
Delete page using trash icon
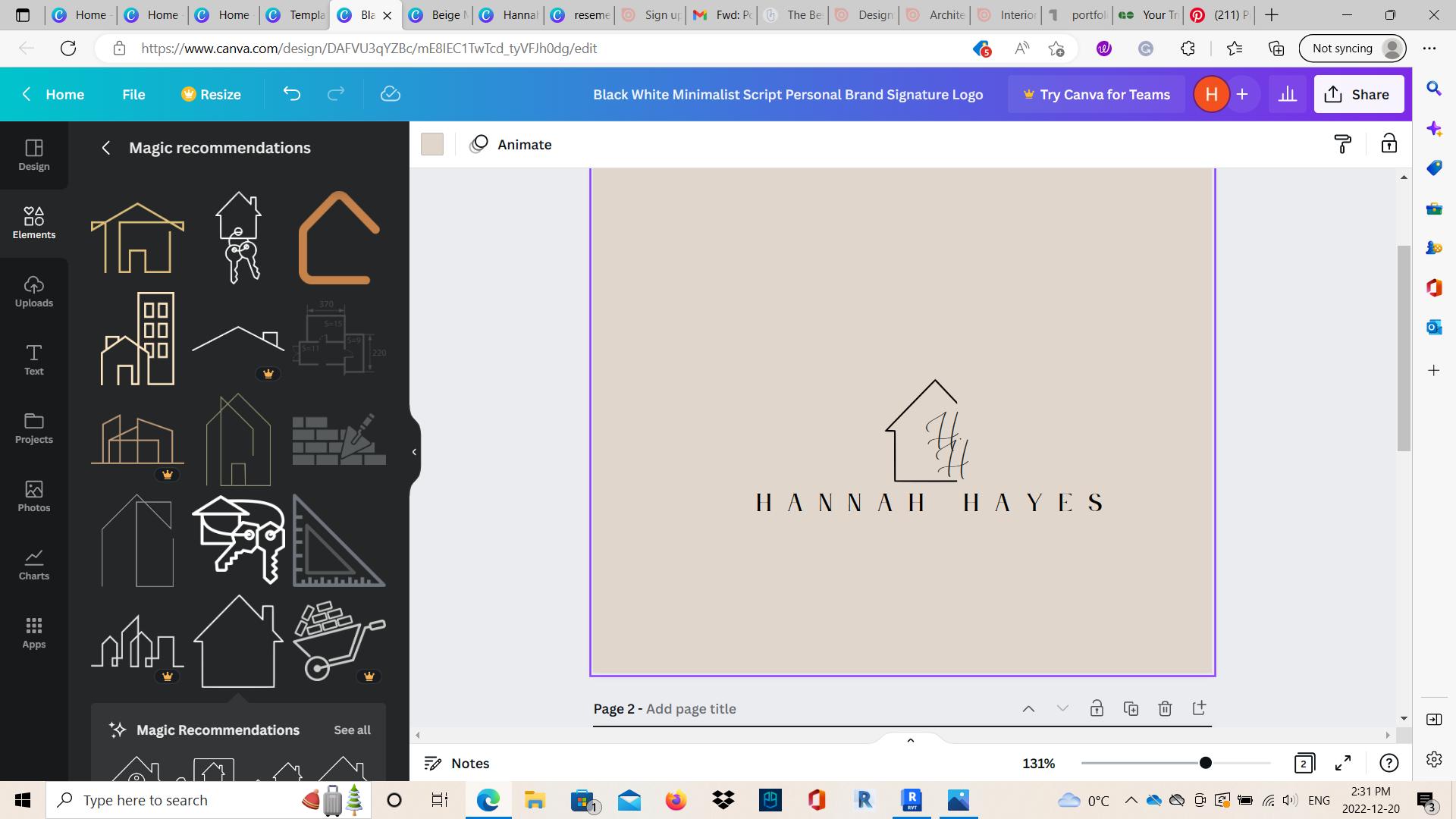point(1165,709)
